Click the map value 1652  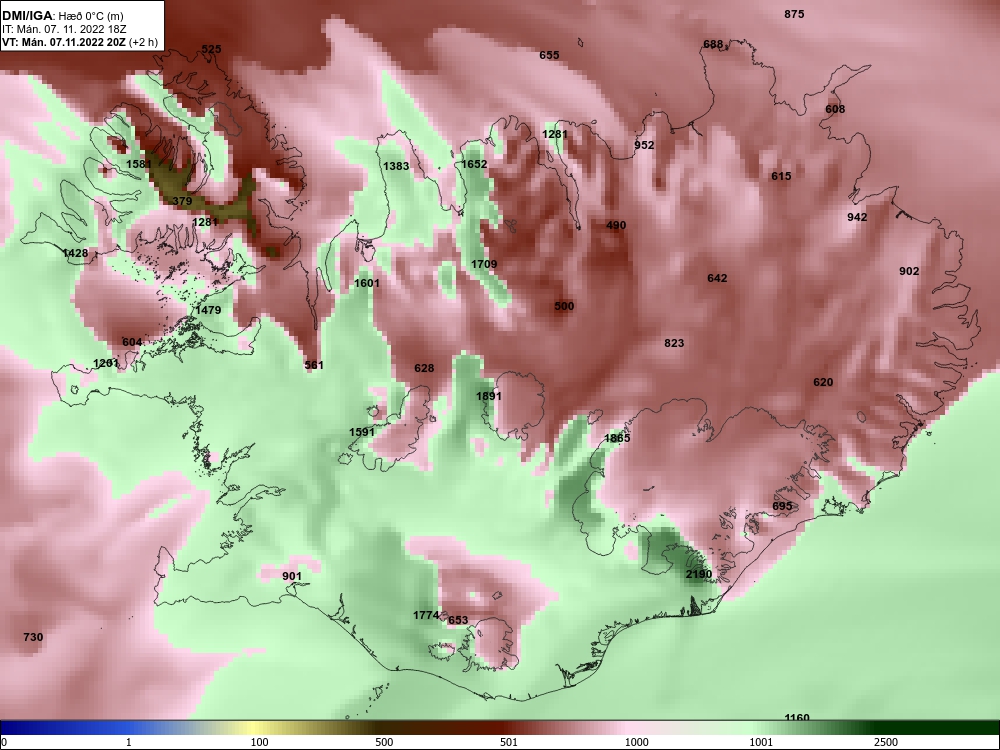(x=474, y=165)
